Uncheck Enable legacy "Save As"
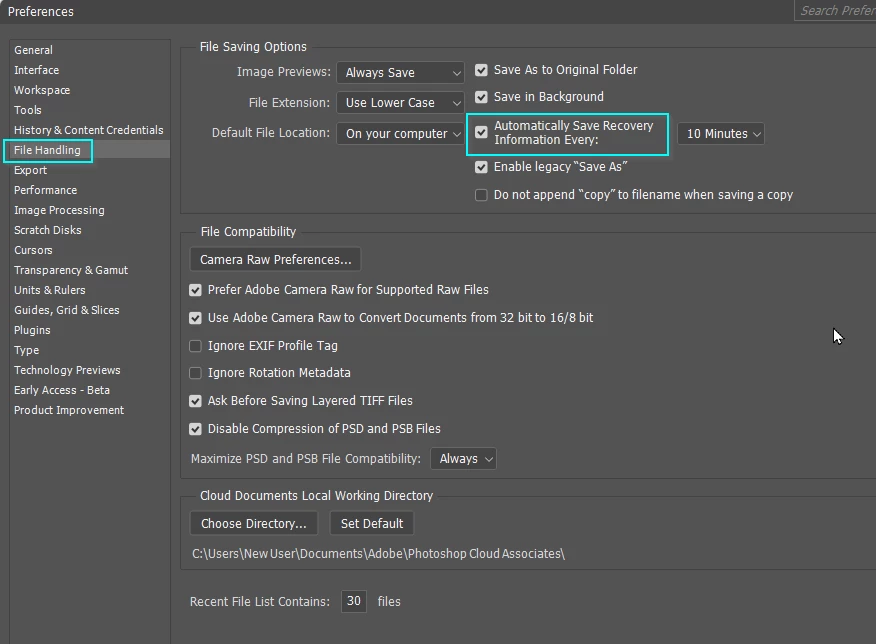 point(481,167)
